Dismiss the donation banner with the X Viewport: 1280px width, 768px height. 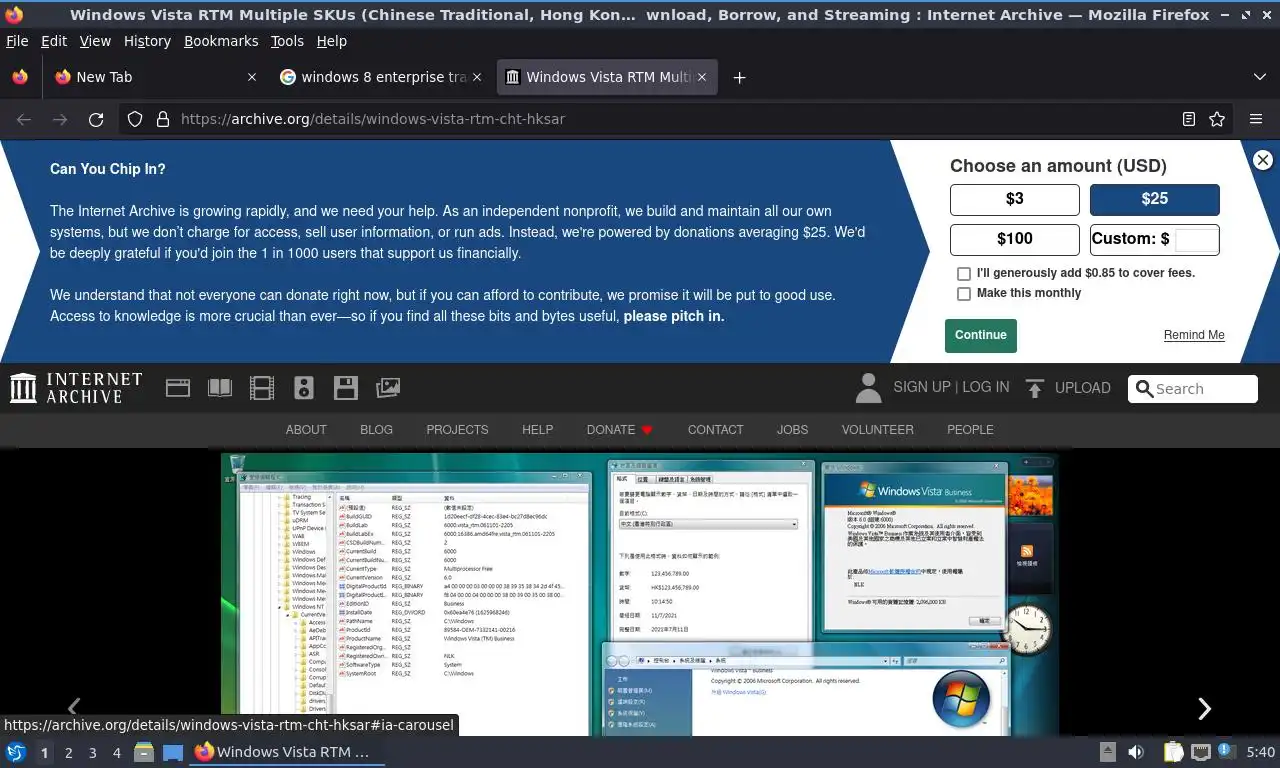pyautogui.click(x=1263, y=160)
